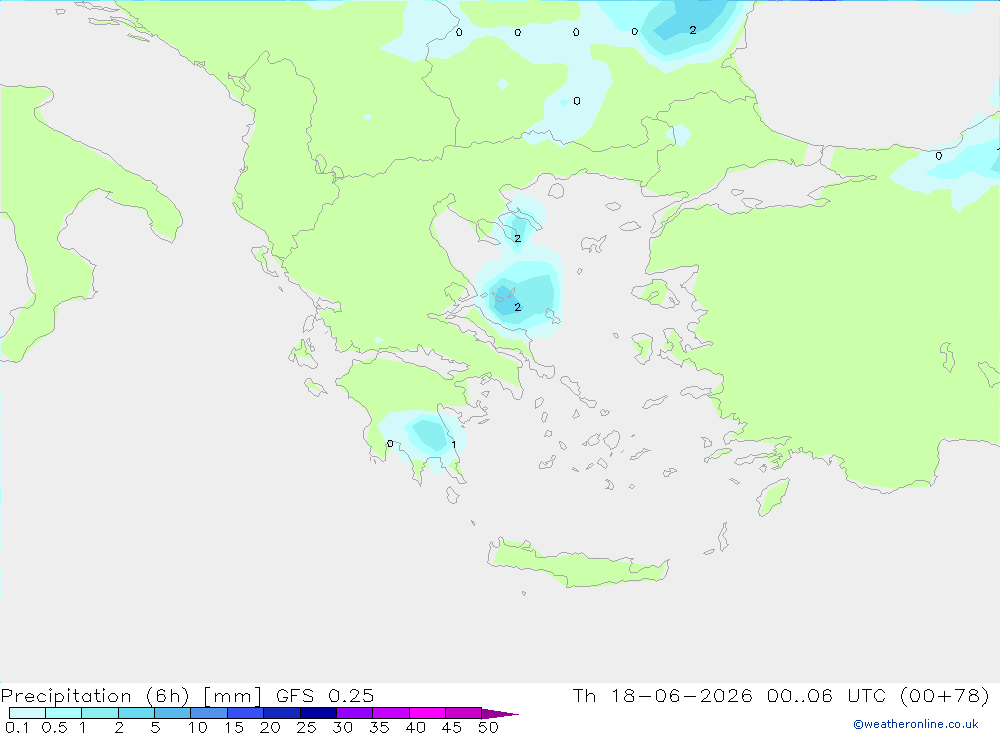Click the '25' legend scale label
This screenshot has height=733, width=1000.
pos(306,727)
